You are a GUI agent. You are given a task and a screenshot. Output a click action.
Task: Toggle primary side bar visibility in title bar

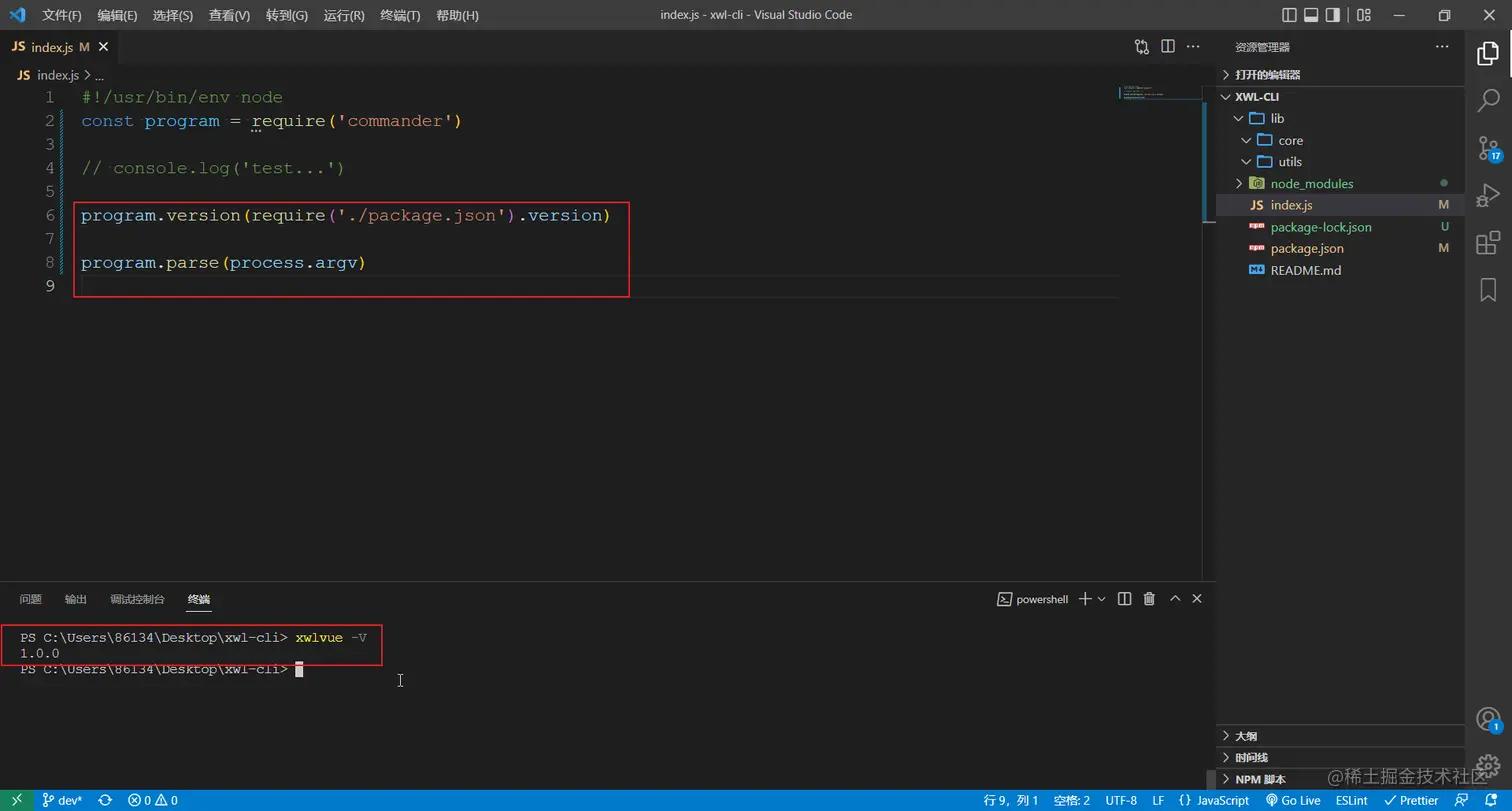(1288, 15)
